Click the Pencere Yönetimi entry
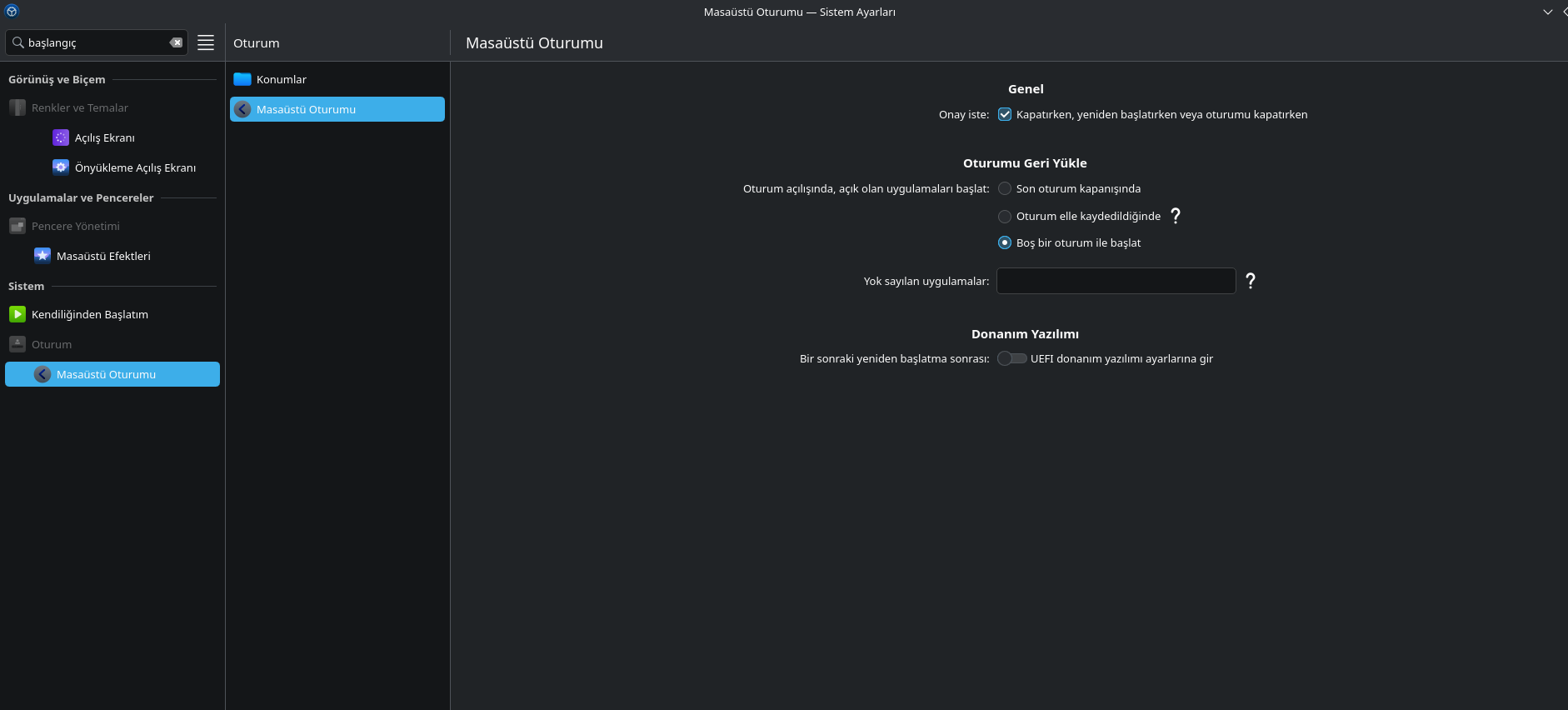This screenshot has width=1568, height=710. (x=112, y=226)
